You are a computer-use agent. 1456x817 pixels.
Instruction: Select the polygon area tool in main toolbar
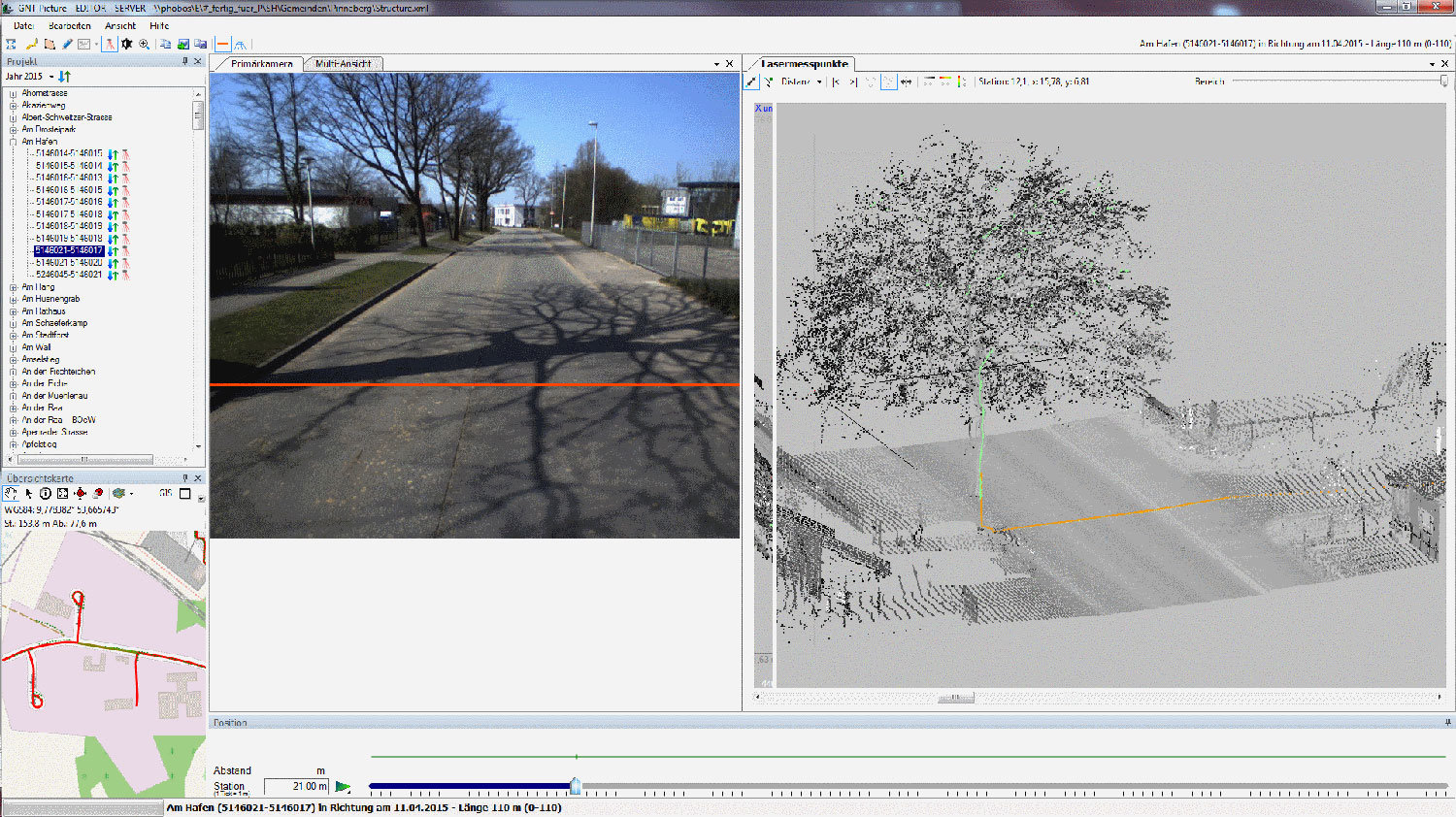click(50, 44)
